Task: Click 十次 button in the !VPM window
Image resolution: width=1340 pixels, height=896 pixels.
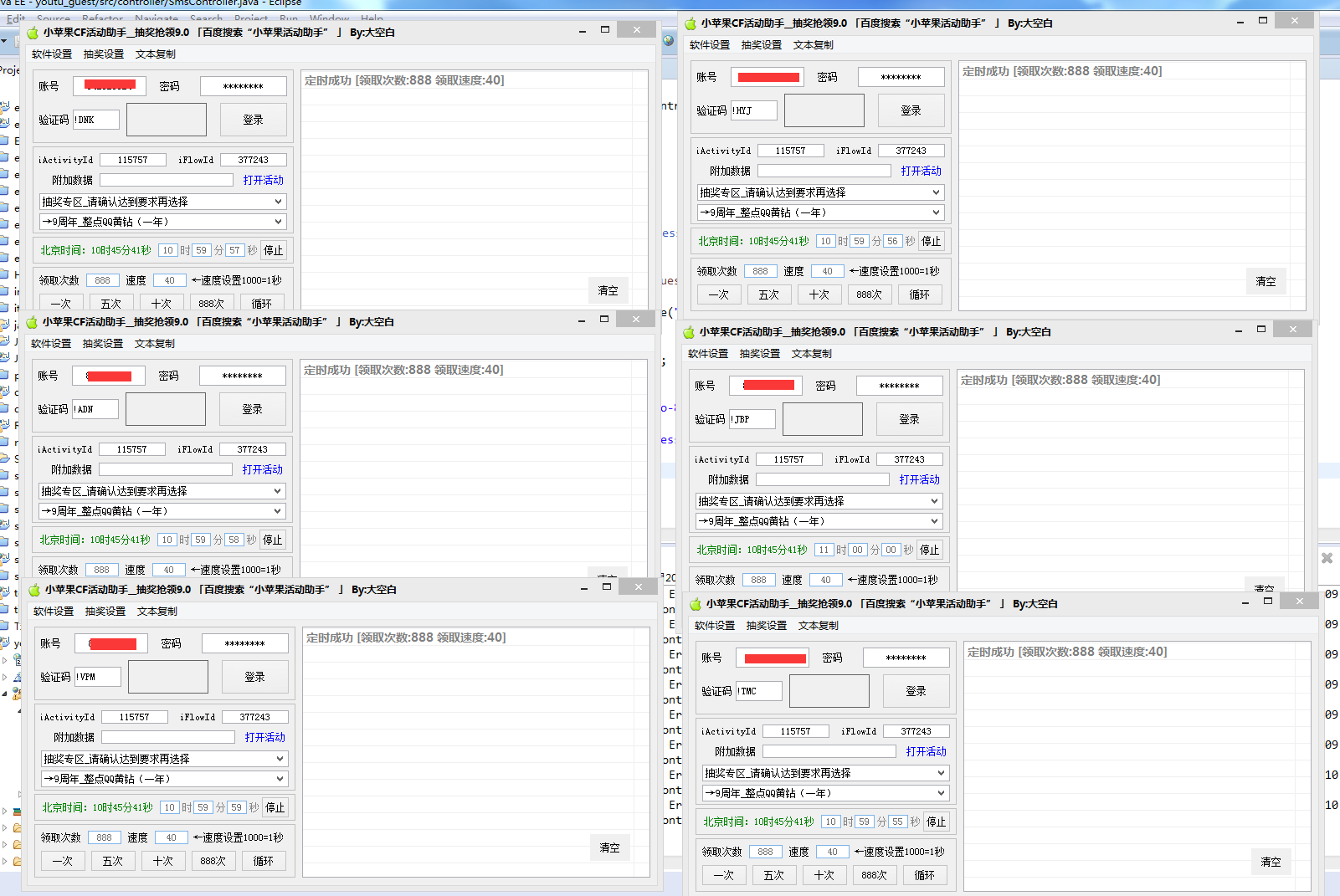Action: (163, 861)
